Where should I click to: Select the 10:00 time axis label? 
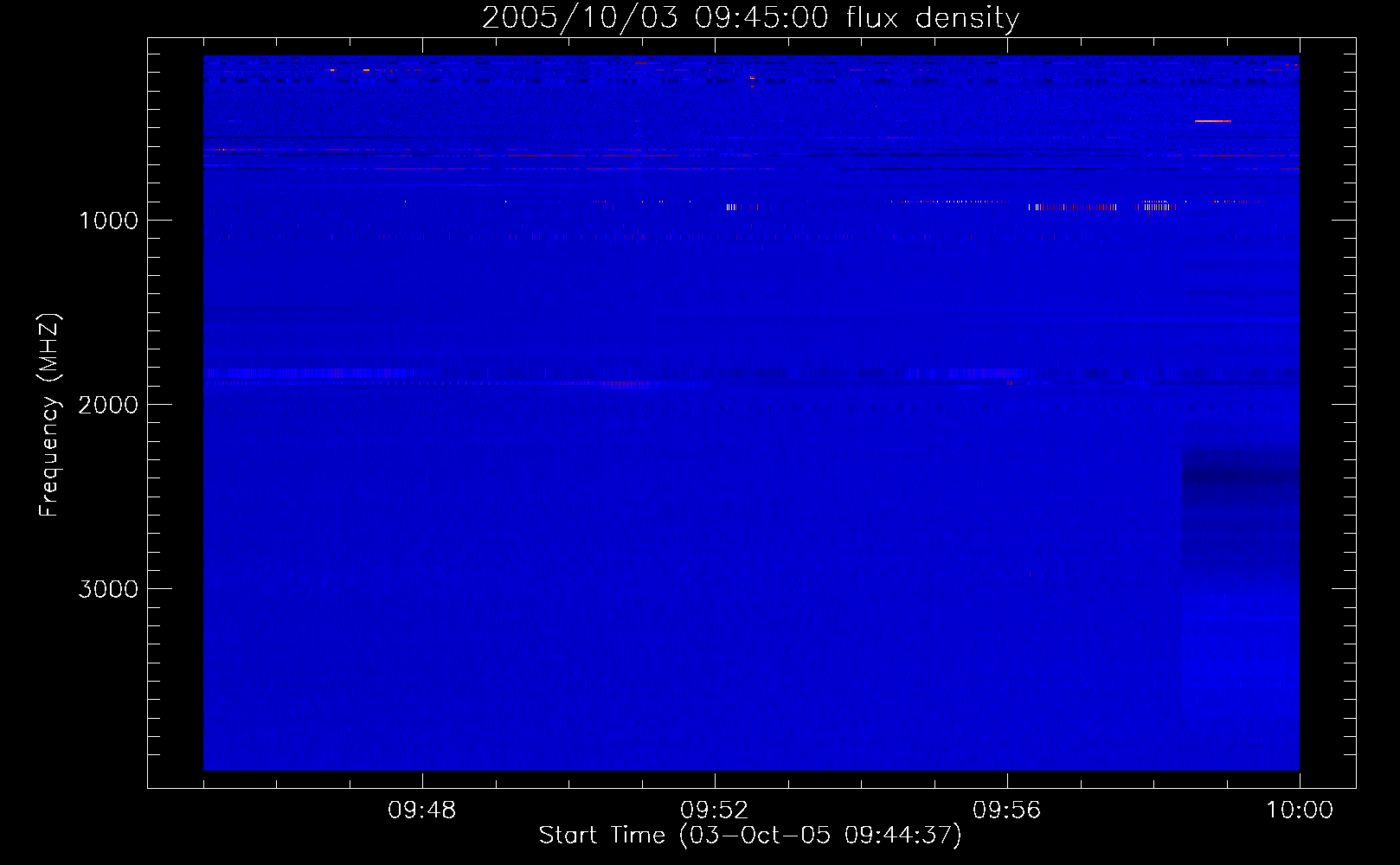(x=1300, y=811)
